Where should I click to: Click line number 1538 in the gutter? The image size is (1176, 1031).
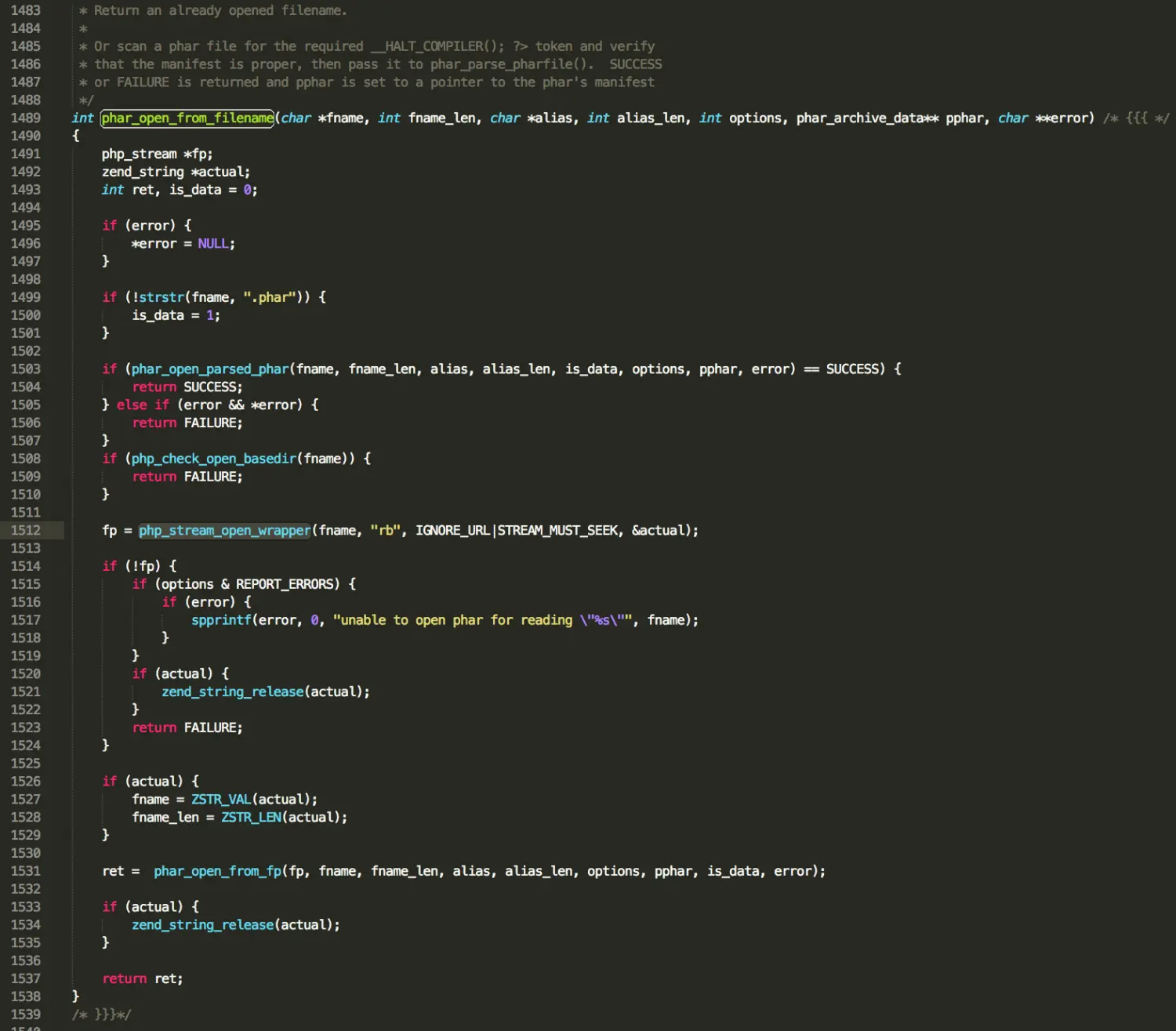pyautogui.click(x=25, y=997)
